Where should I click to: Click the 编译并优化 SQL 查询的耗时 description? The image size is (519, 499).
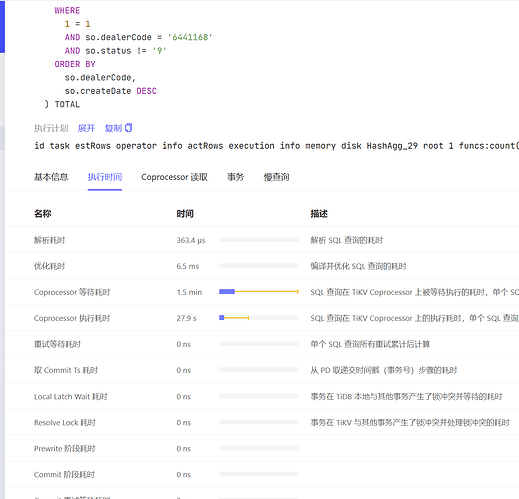coord(358,266)
